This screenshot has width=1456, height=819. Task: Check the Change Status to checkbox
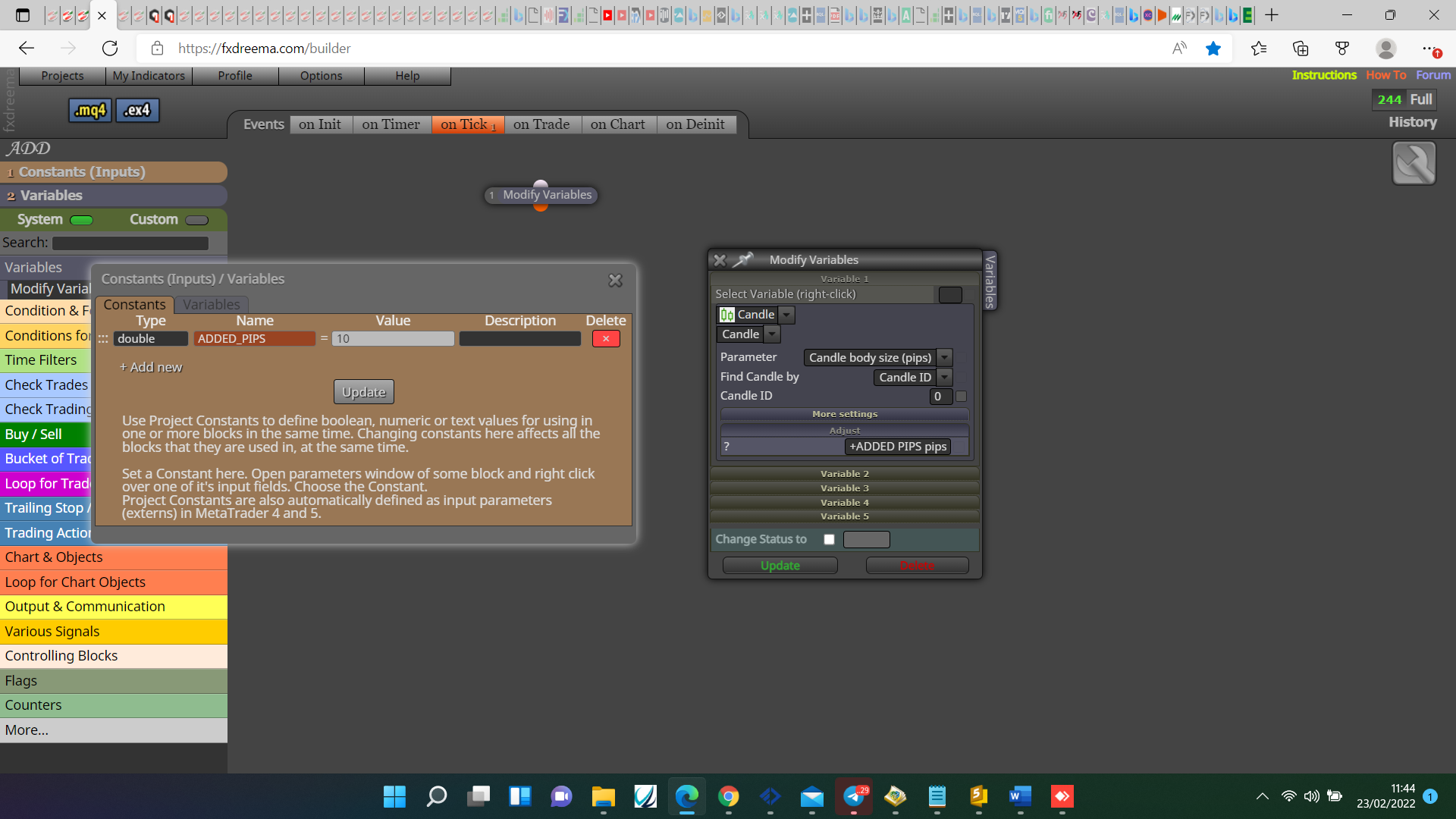[x=829, y=540]
